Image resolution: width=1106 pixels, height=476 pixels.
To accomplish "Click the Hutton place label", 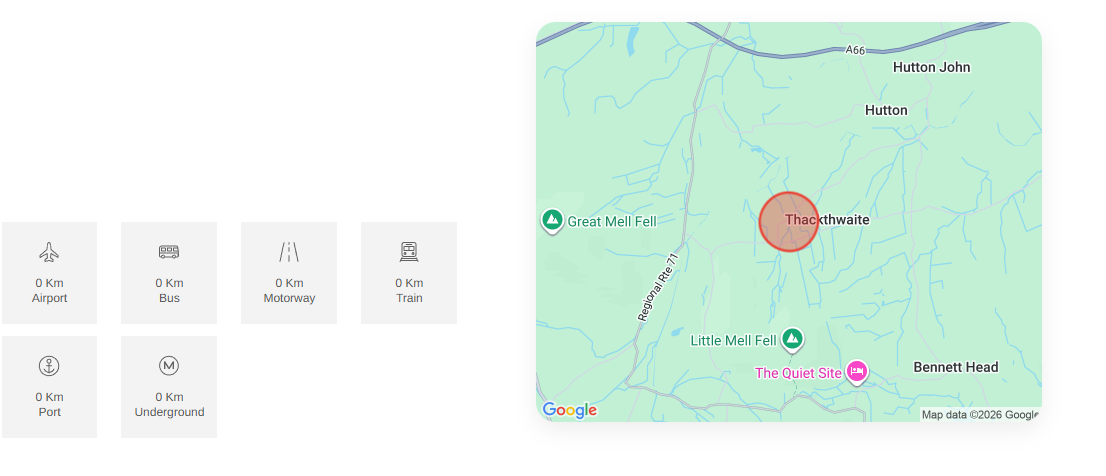I will pyautogui.click(x=886, y=110).
